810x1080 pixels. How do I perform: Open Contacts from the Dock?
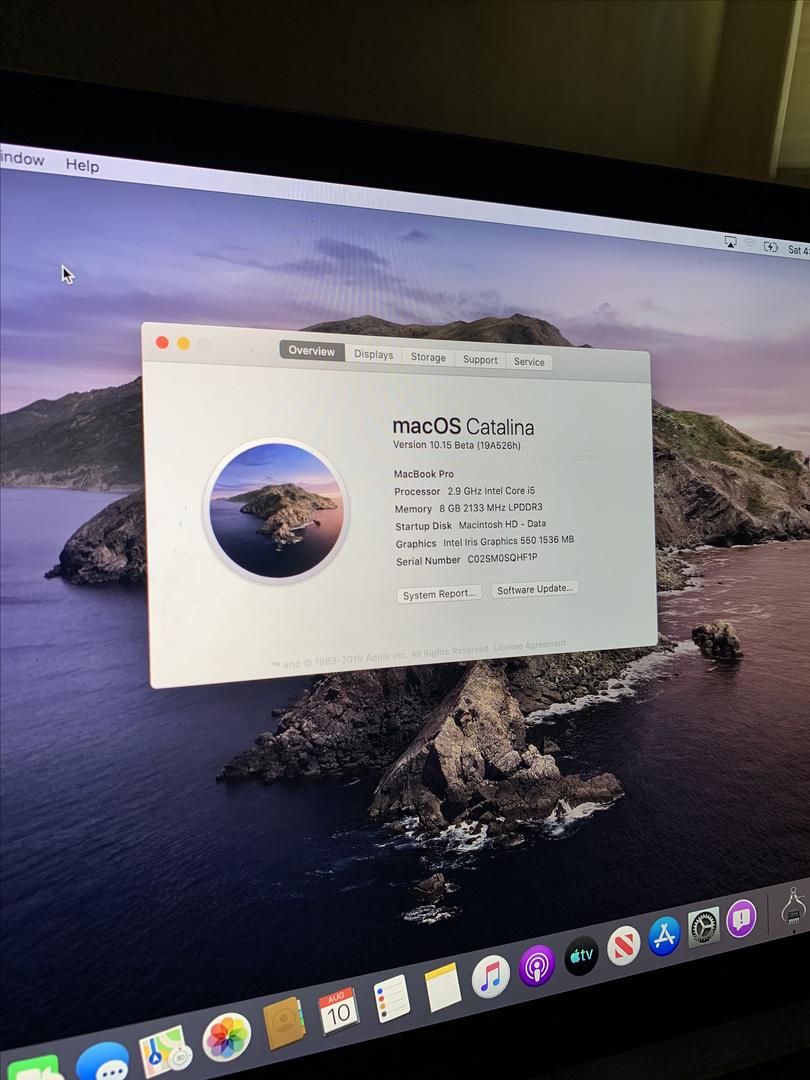(284, 1024)
